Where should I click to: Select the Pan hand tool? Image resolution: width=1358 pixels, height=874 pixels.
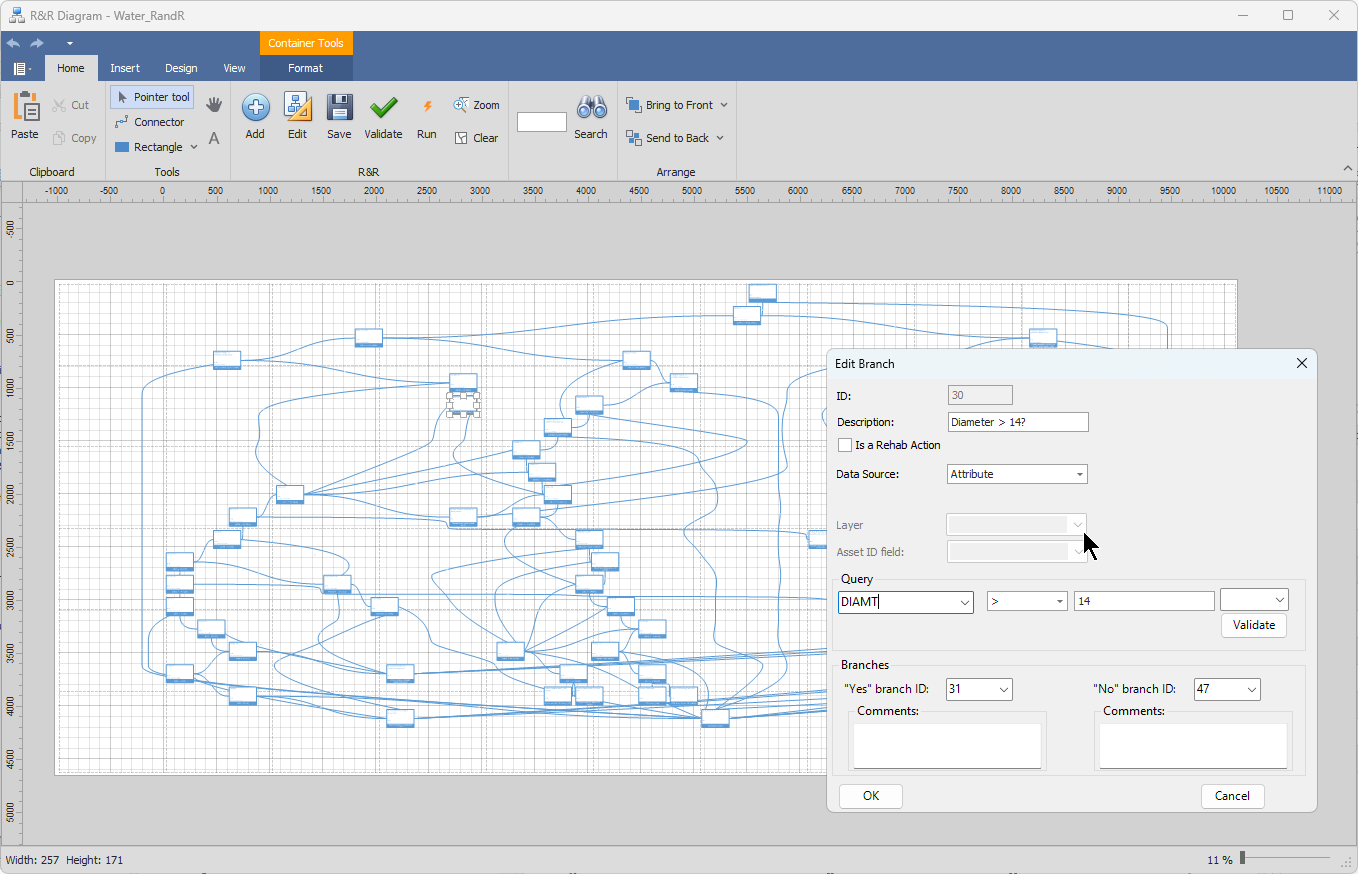[x=214, y=105]
